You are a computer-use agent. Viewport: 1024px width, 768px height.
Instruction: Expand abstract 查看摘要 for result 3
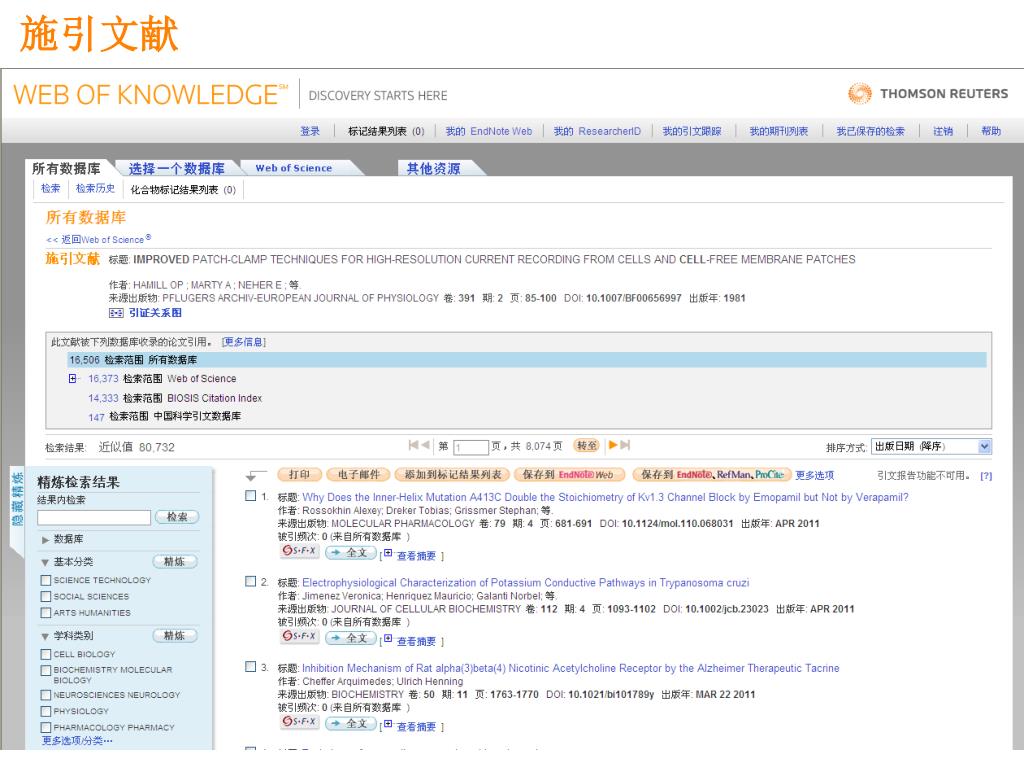pyautogui.click(x=416, y=727)
